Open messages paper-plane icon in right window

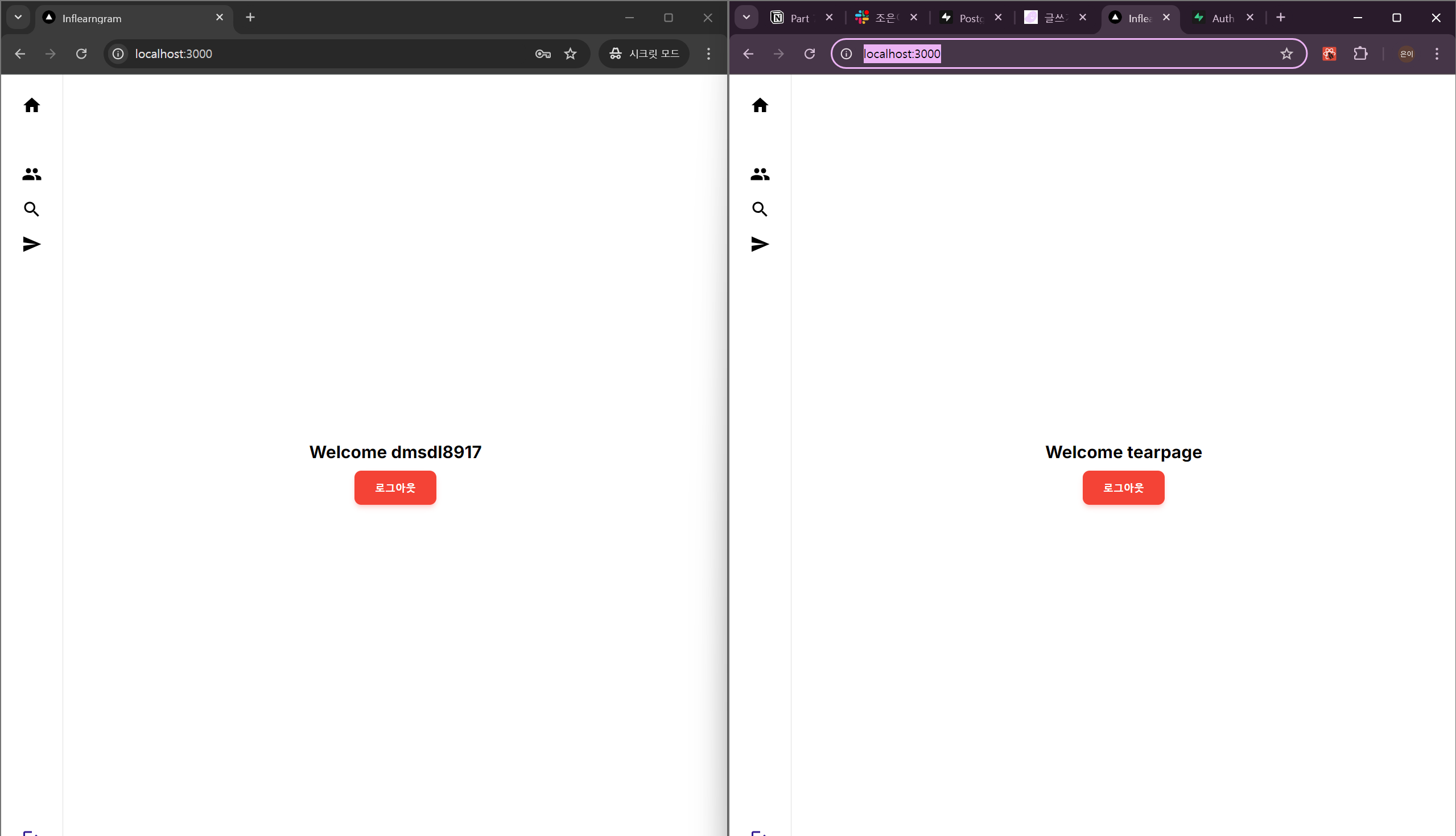point(759,244)
